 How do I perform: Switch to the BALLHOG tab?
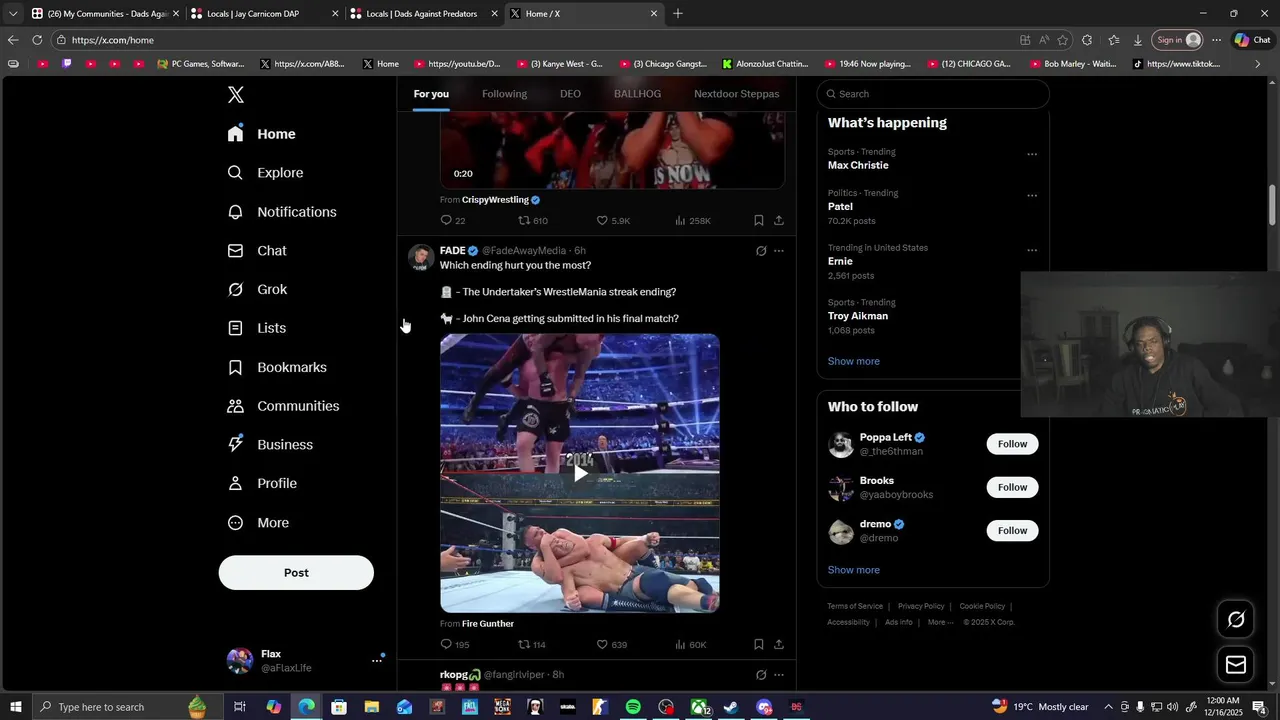(x=637, y=94)
